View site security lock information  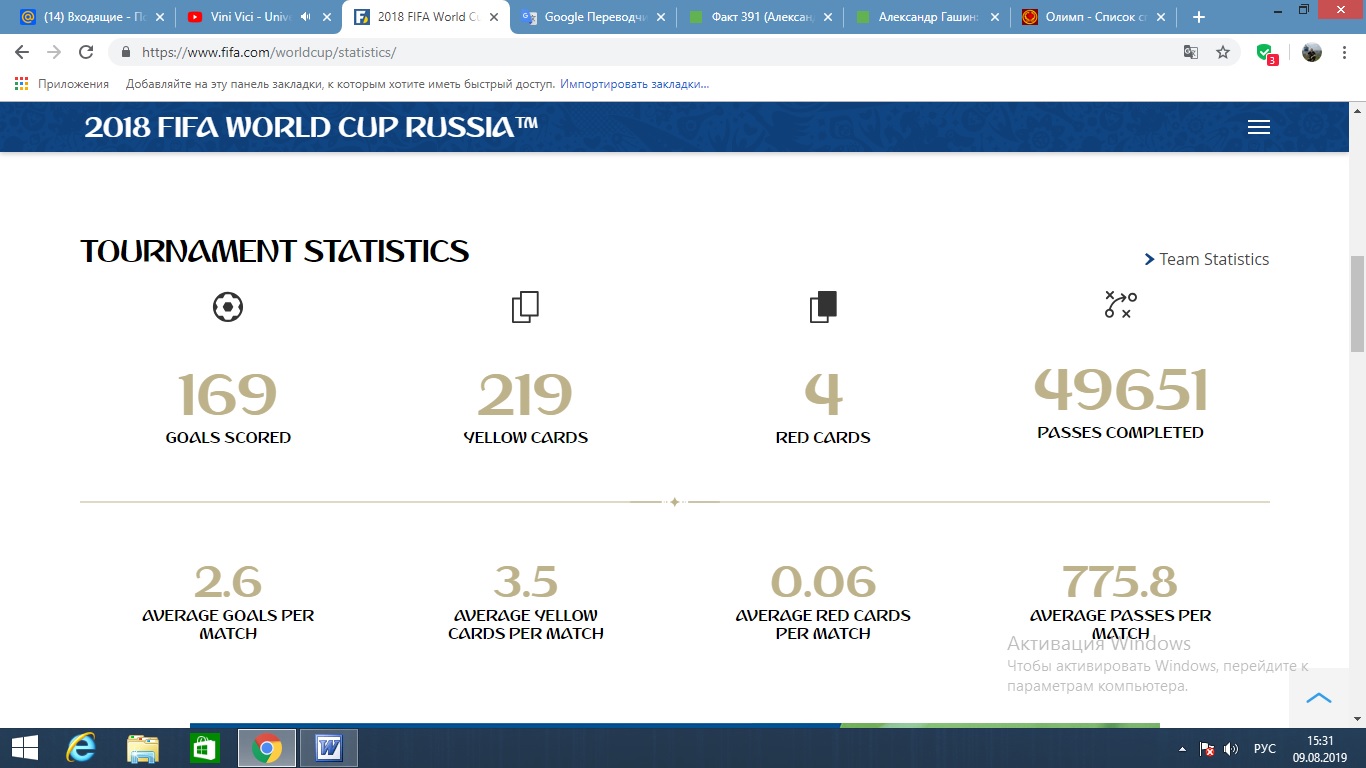(x=126, y=52)
